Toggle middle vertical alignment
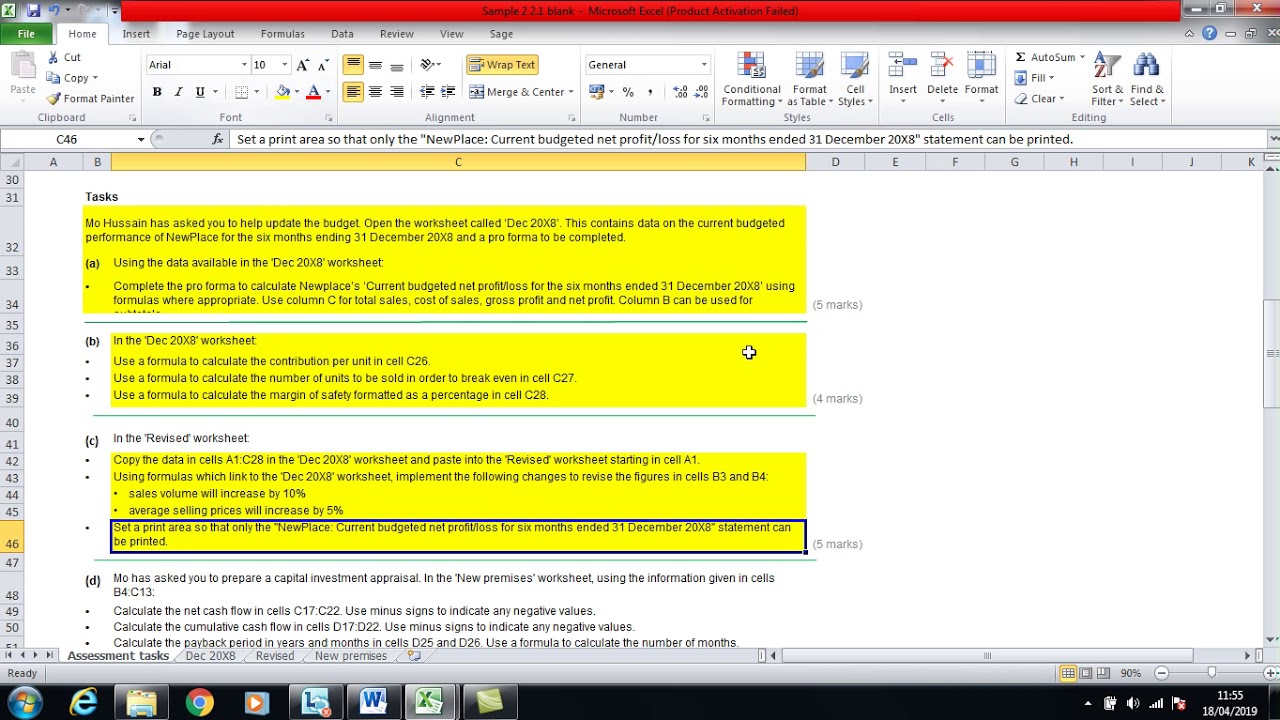This screenshot has height=720, width=1280. 375,65
